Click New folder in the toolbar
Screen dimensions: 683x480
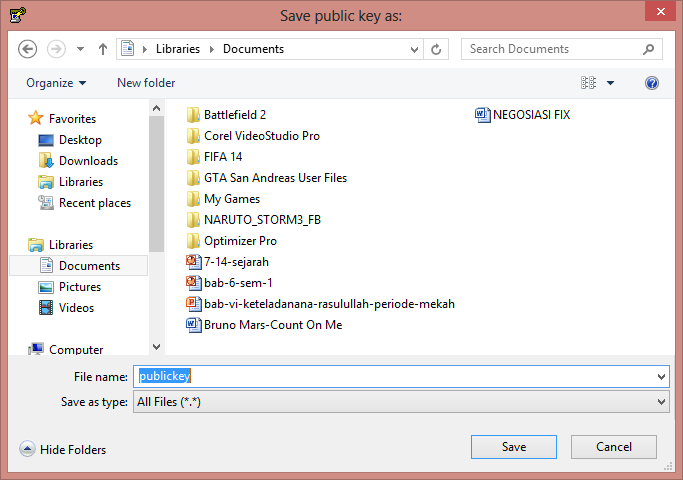(x=146, y=83)
